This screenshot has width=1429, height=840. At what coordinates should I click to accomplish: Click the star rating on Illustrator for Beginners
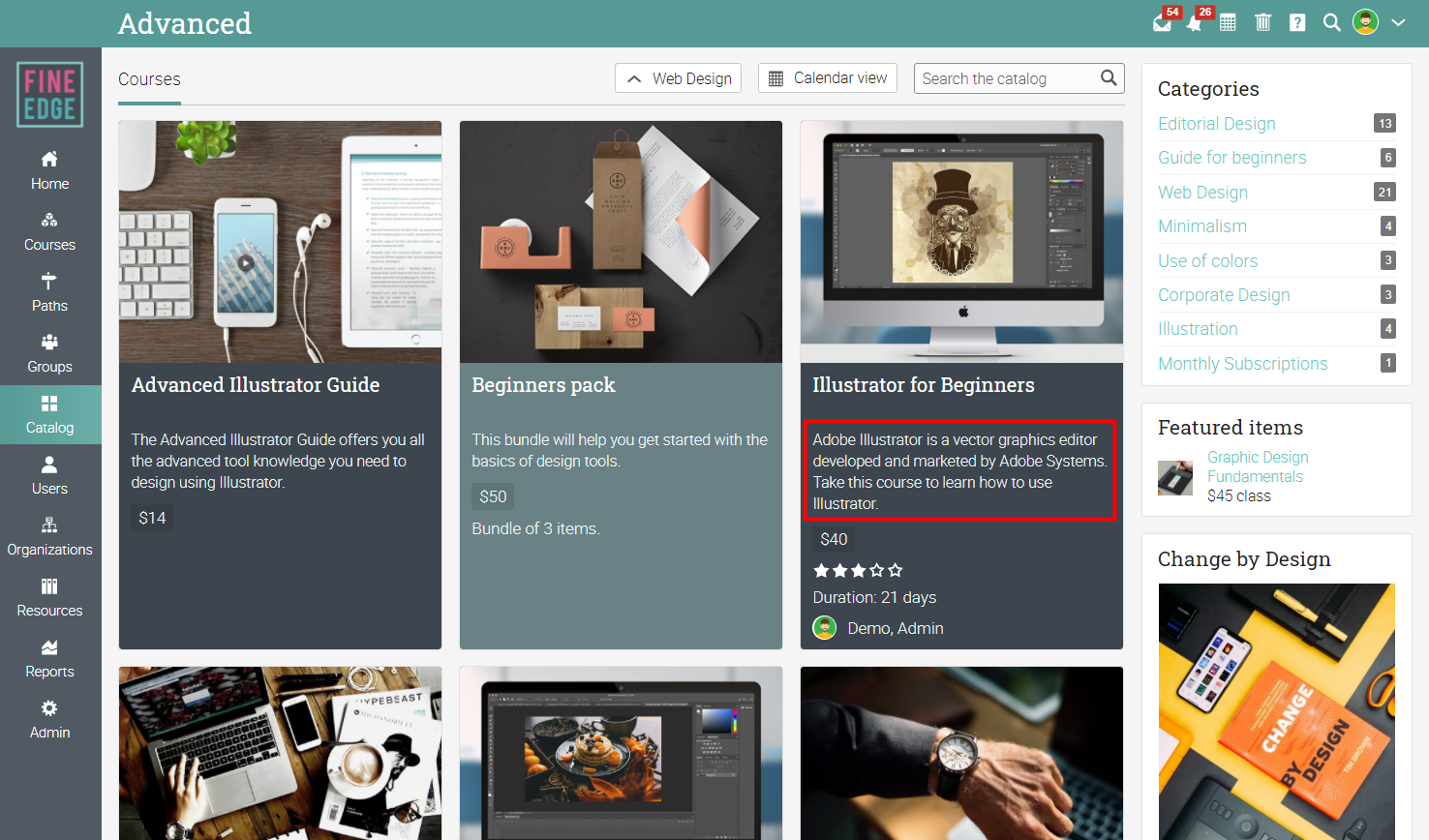pyautogui.click(x=858, y=570)
